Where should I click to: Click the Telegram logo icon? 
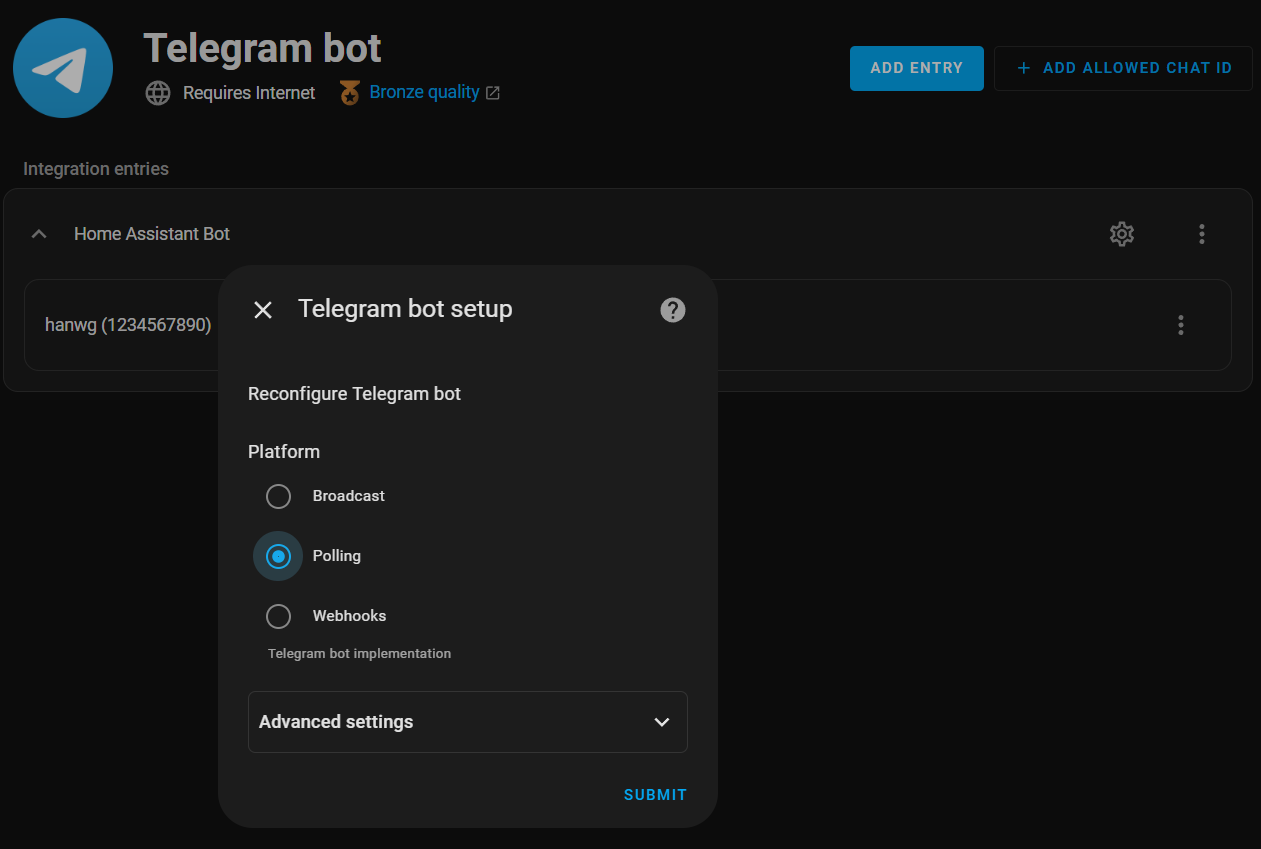click(x=63, y=68)
